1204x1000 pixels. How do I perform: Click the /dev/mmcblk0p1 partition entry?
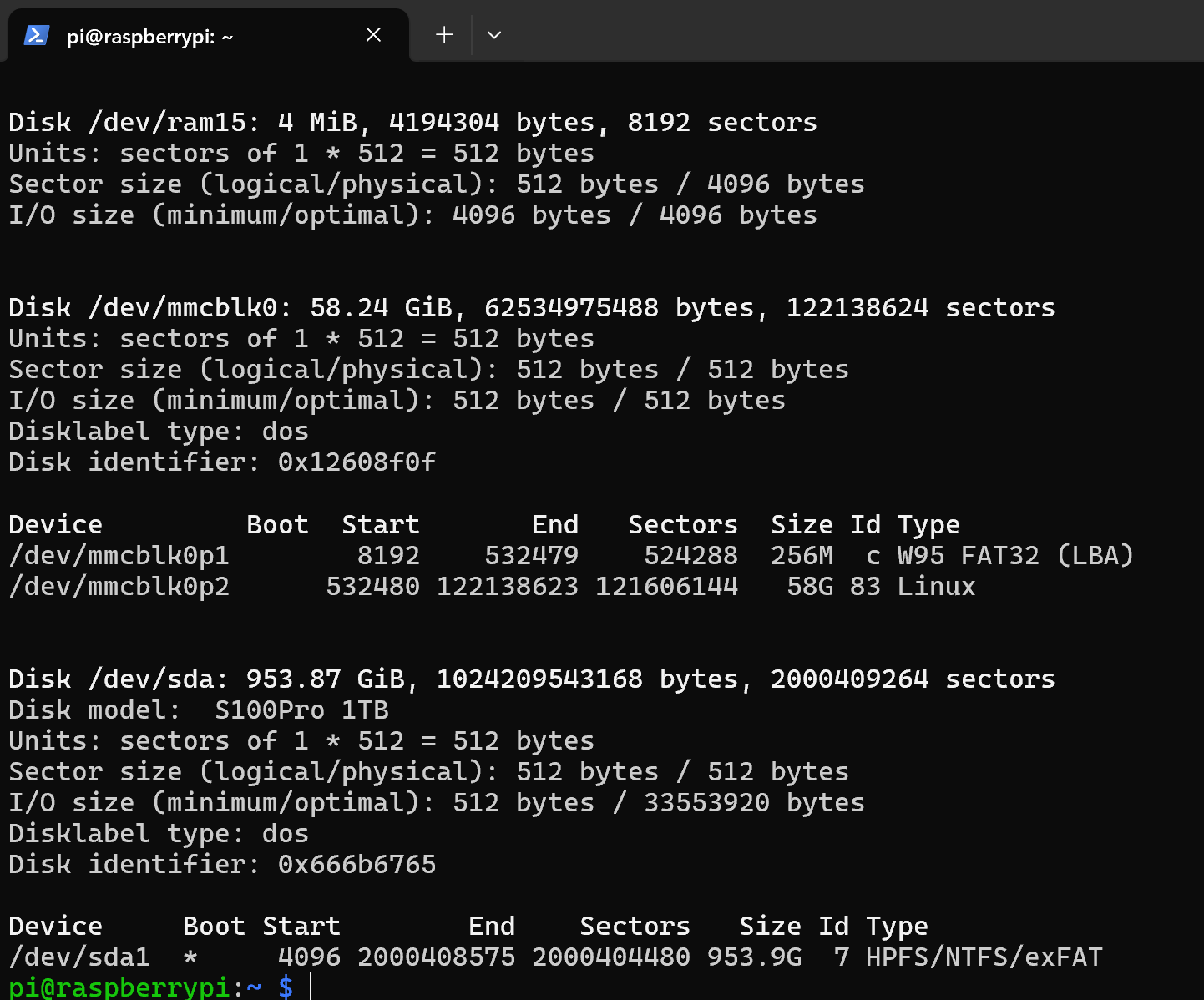click(119, 555)
